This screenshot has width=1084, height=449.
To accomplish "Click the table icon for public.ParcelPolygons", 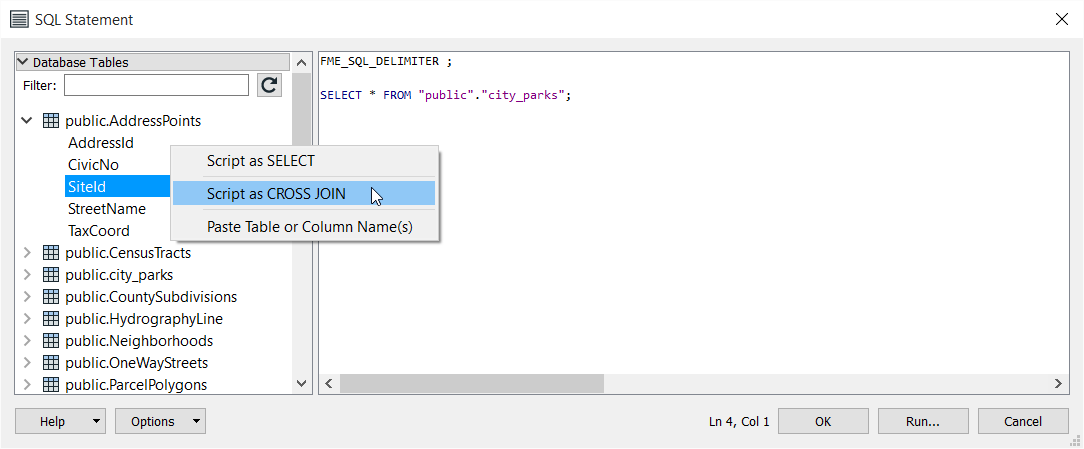I will tap(50, 385).
